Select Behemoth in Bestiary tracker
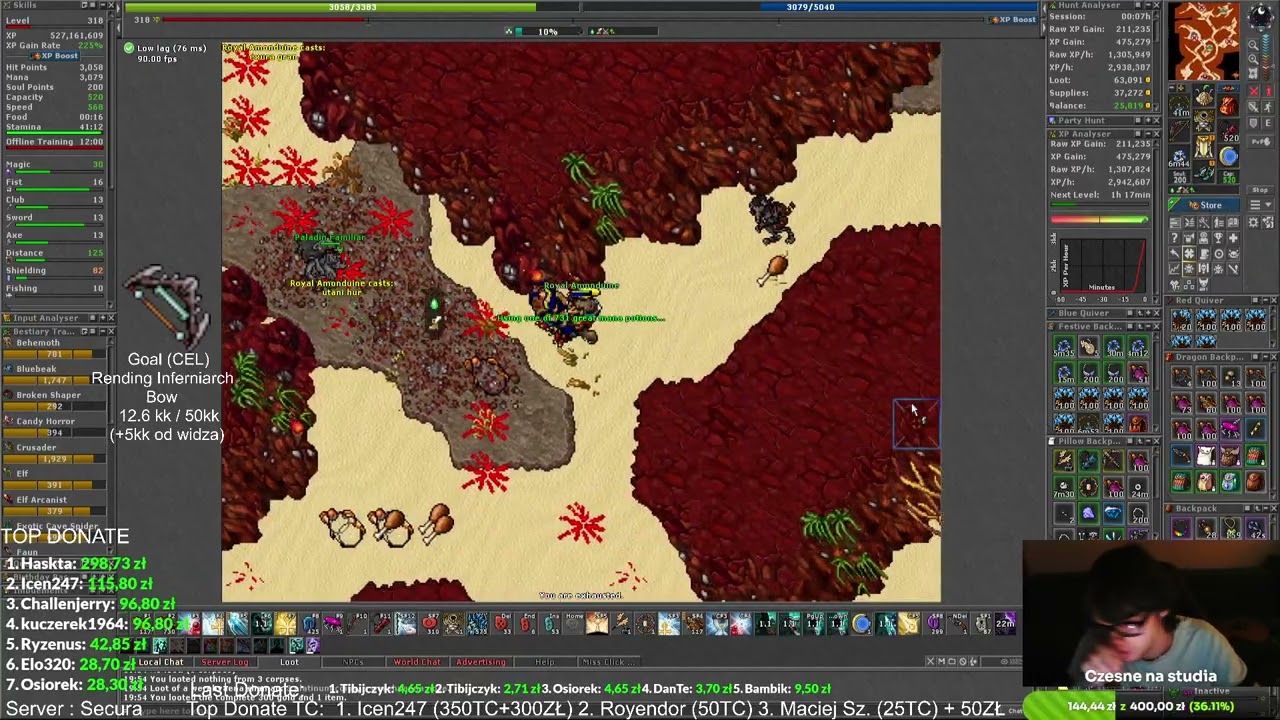The width and height of the screenshot is (1280, 720). coord(55,347)
